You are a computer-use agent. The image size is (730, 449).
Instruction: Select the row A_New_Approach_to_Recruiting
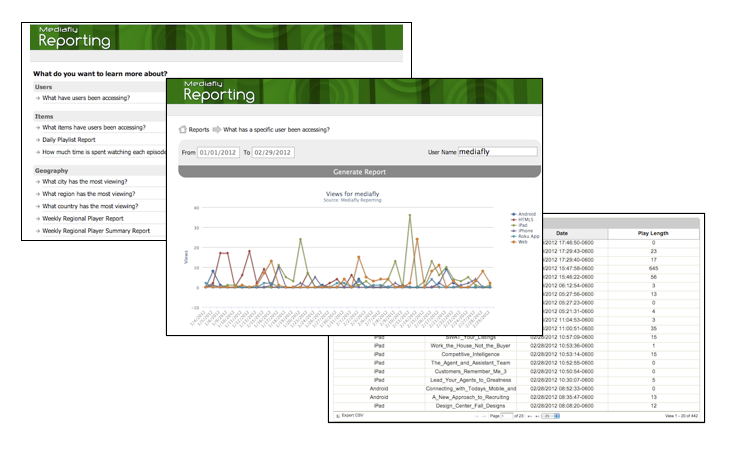coord(516,397)
